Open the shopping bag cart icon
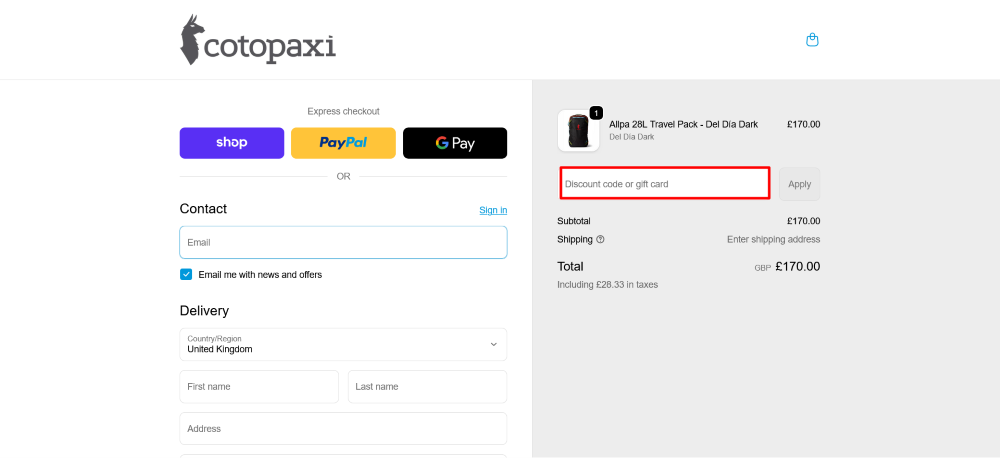The image size is (1000, 458). [812, 40]
